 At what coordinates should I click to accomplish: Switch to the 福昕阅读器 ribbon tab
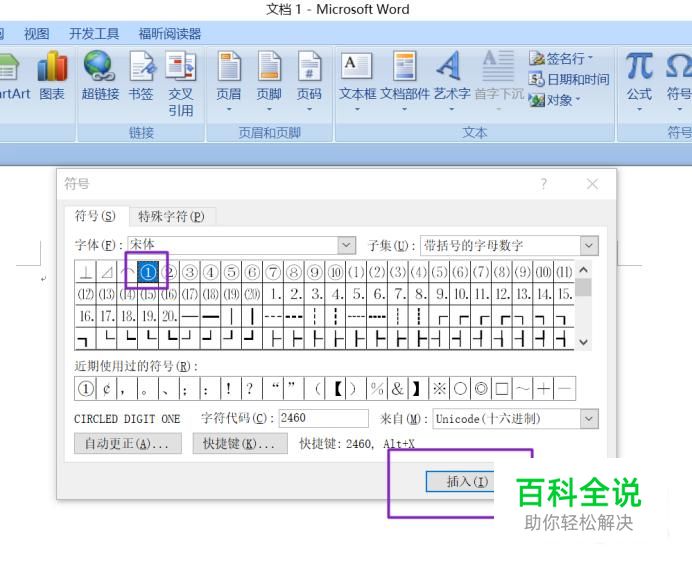[x=170, y=34]
